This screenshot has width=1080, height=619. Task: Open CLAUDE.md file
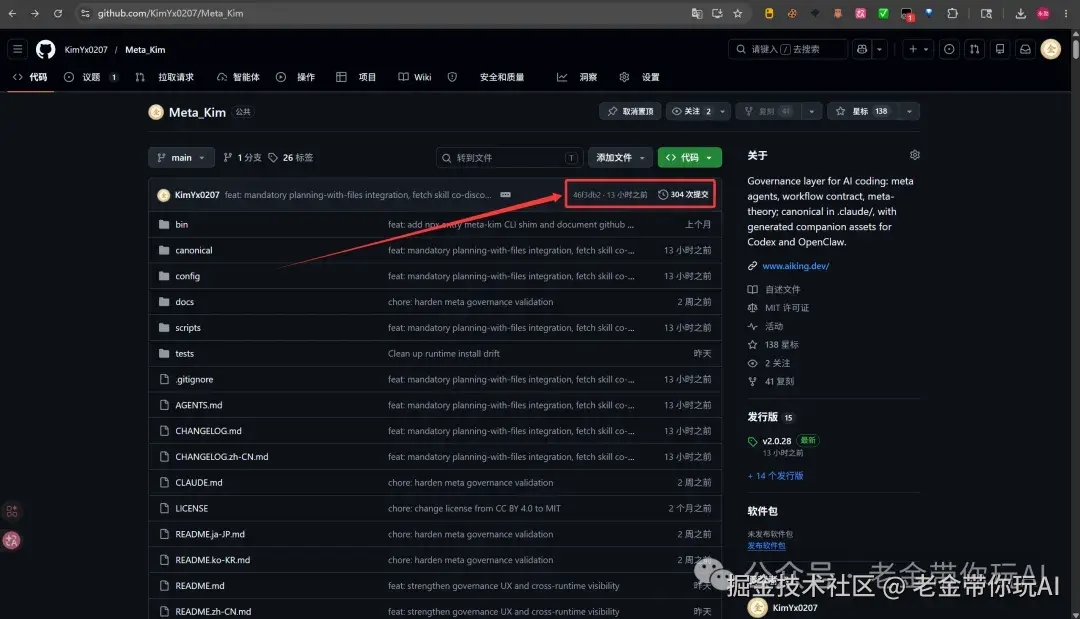pos(198,483)
